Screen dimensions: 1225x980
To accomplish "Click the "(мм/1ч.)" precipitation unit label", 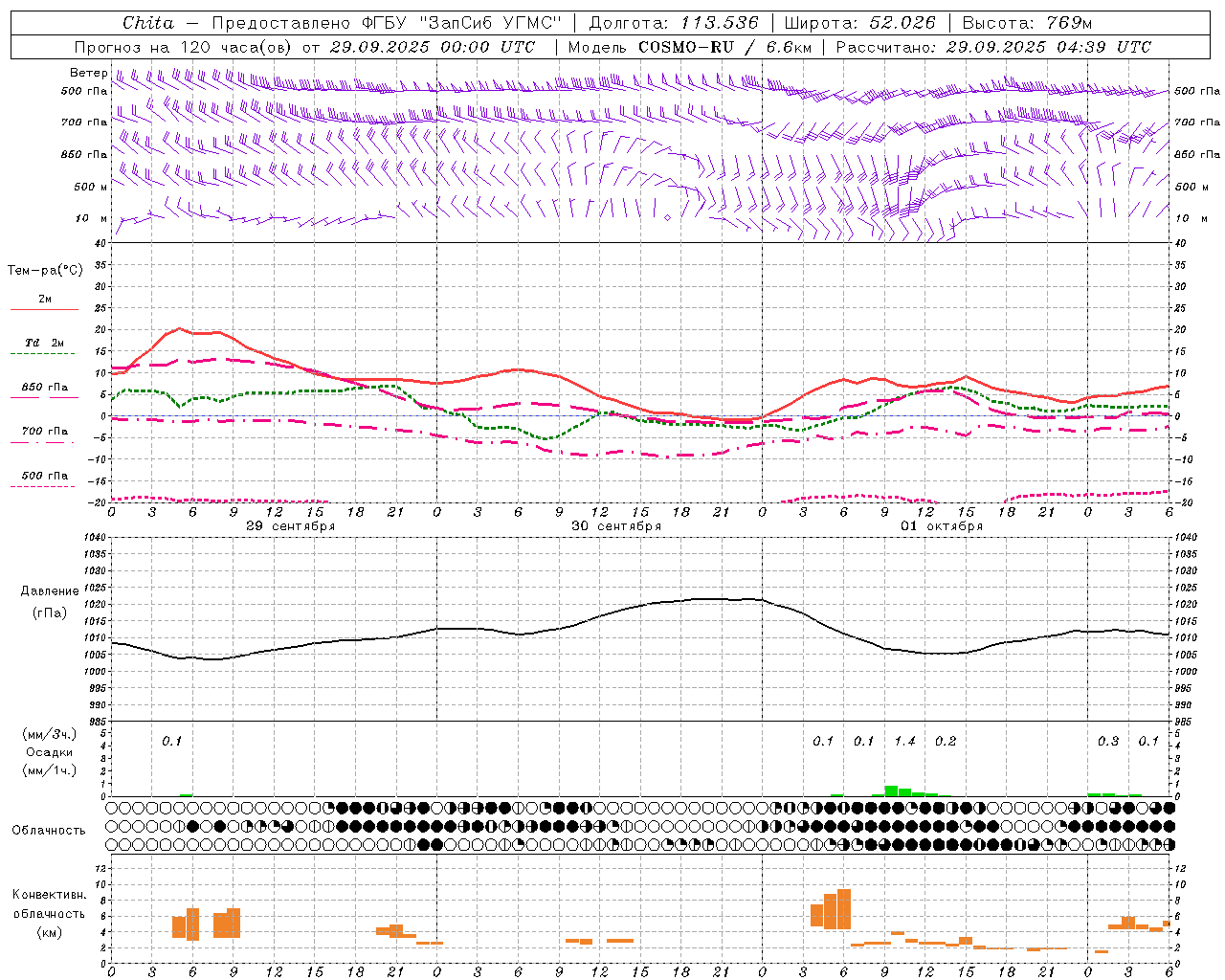I will [x=49, y=770].
